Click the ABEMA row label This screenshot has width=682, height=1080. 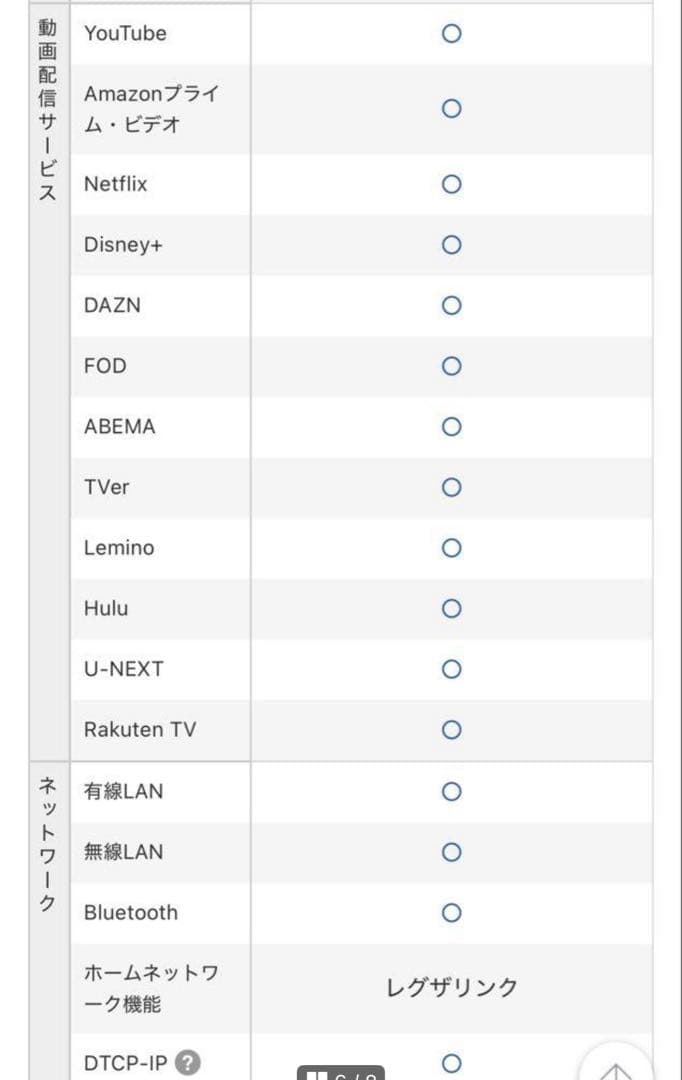120,426
